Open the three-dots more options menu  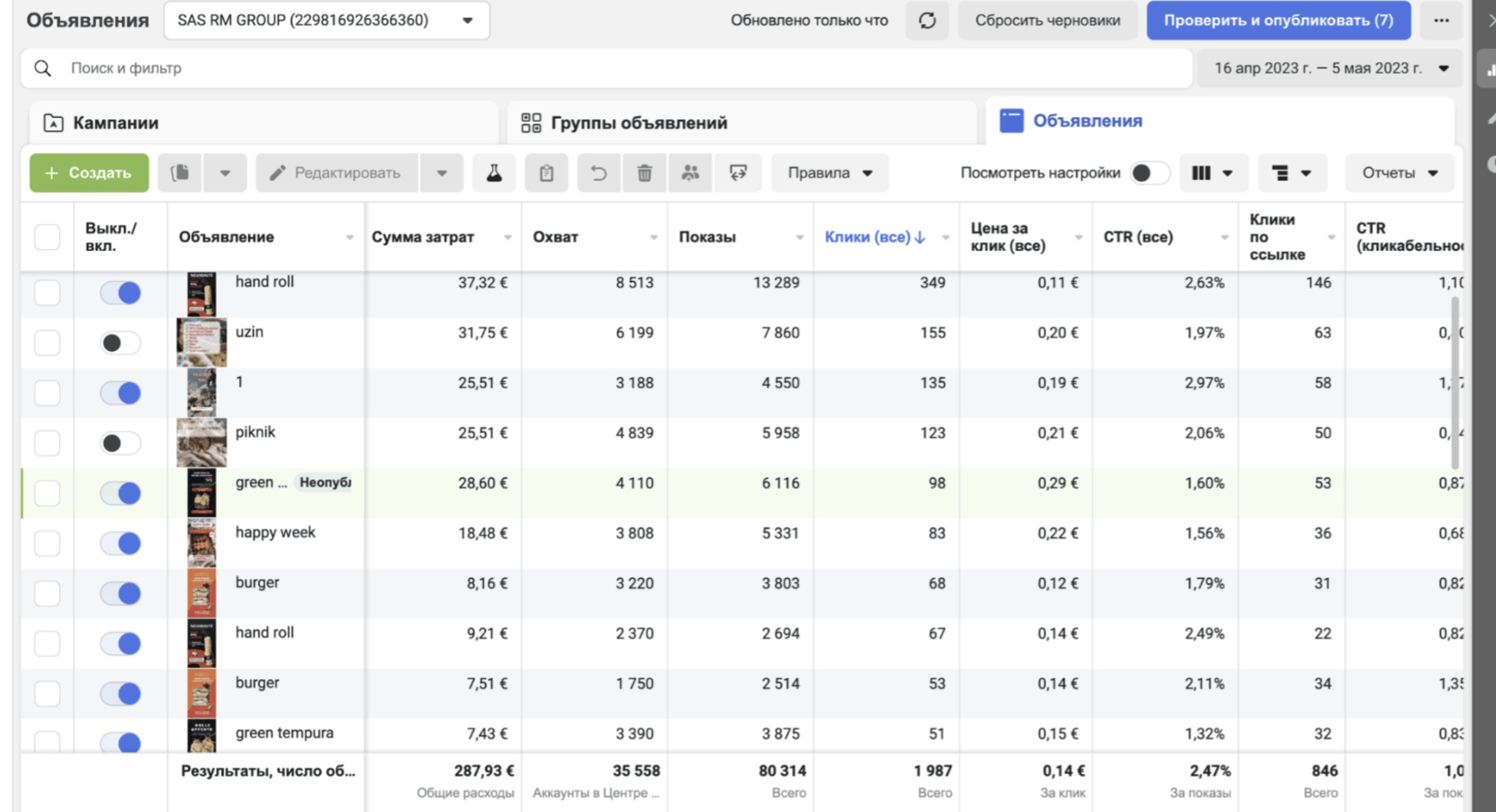pyautogui.click(x=1441, y=20)
